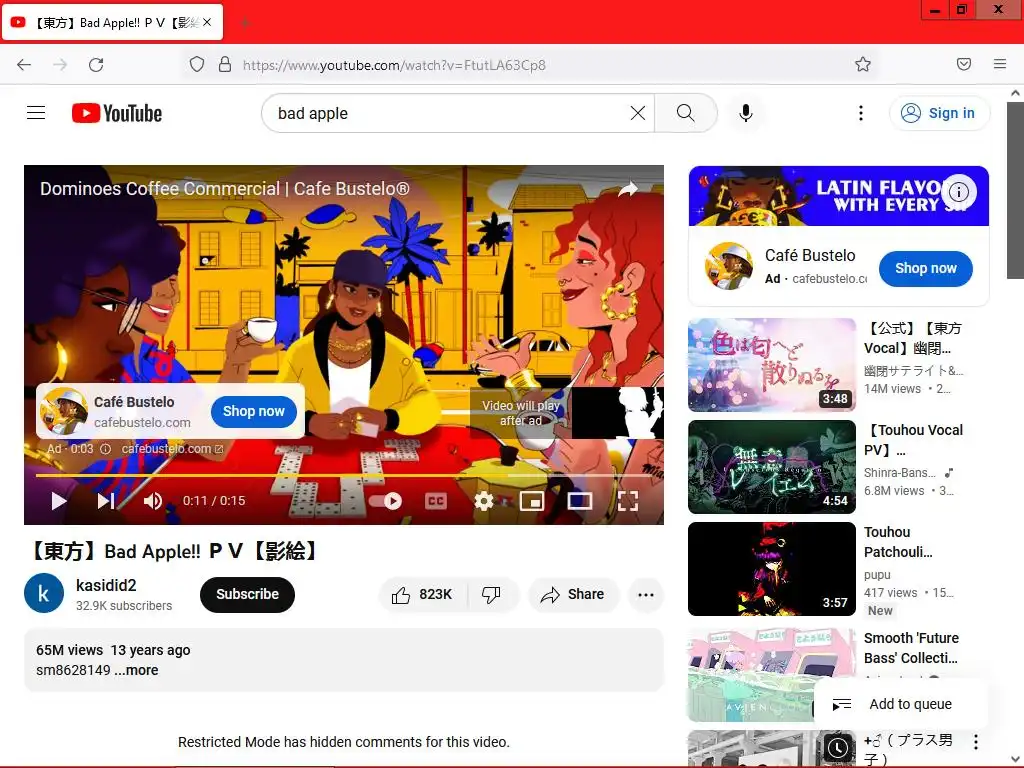Open Café Bustelo ad banner image
1024x768 pixels.
click(x=839, y=196)
